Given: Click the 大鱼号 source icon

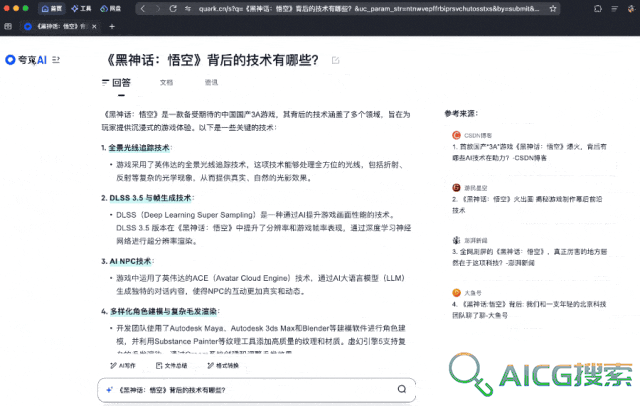Looking at the screenshot, I should [x=456, y=293].
